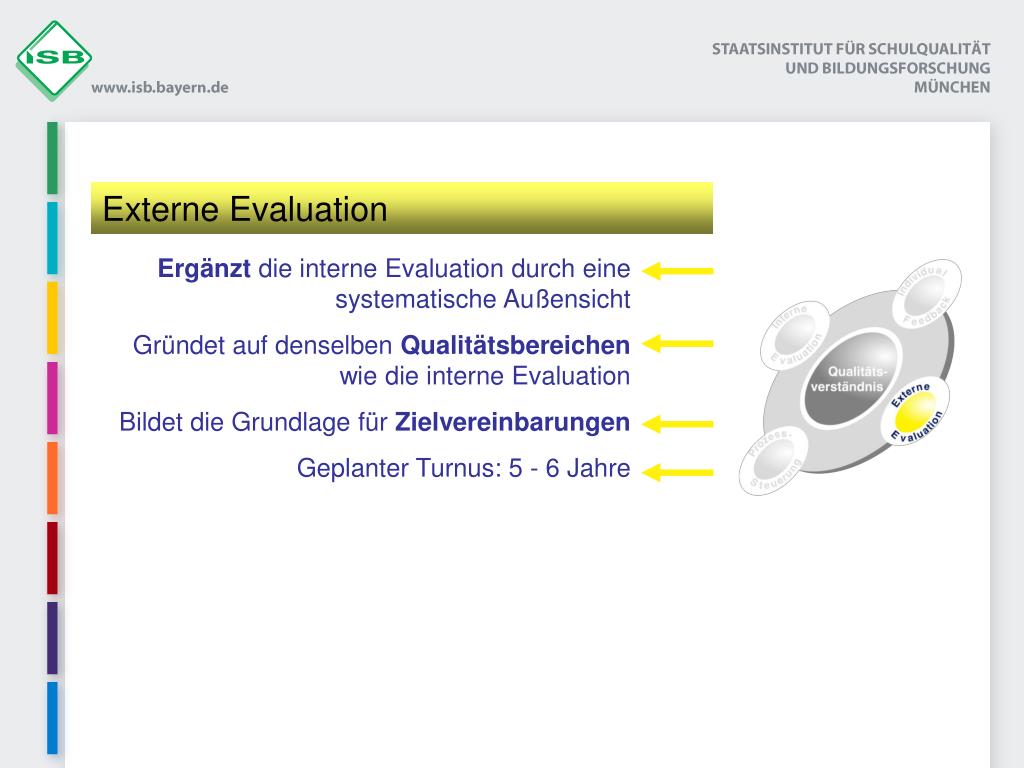Click the text systematische Außensicht

click(x=483, y=299)
